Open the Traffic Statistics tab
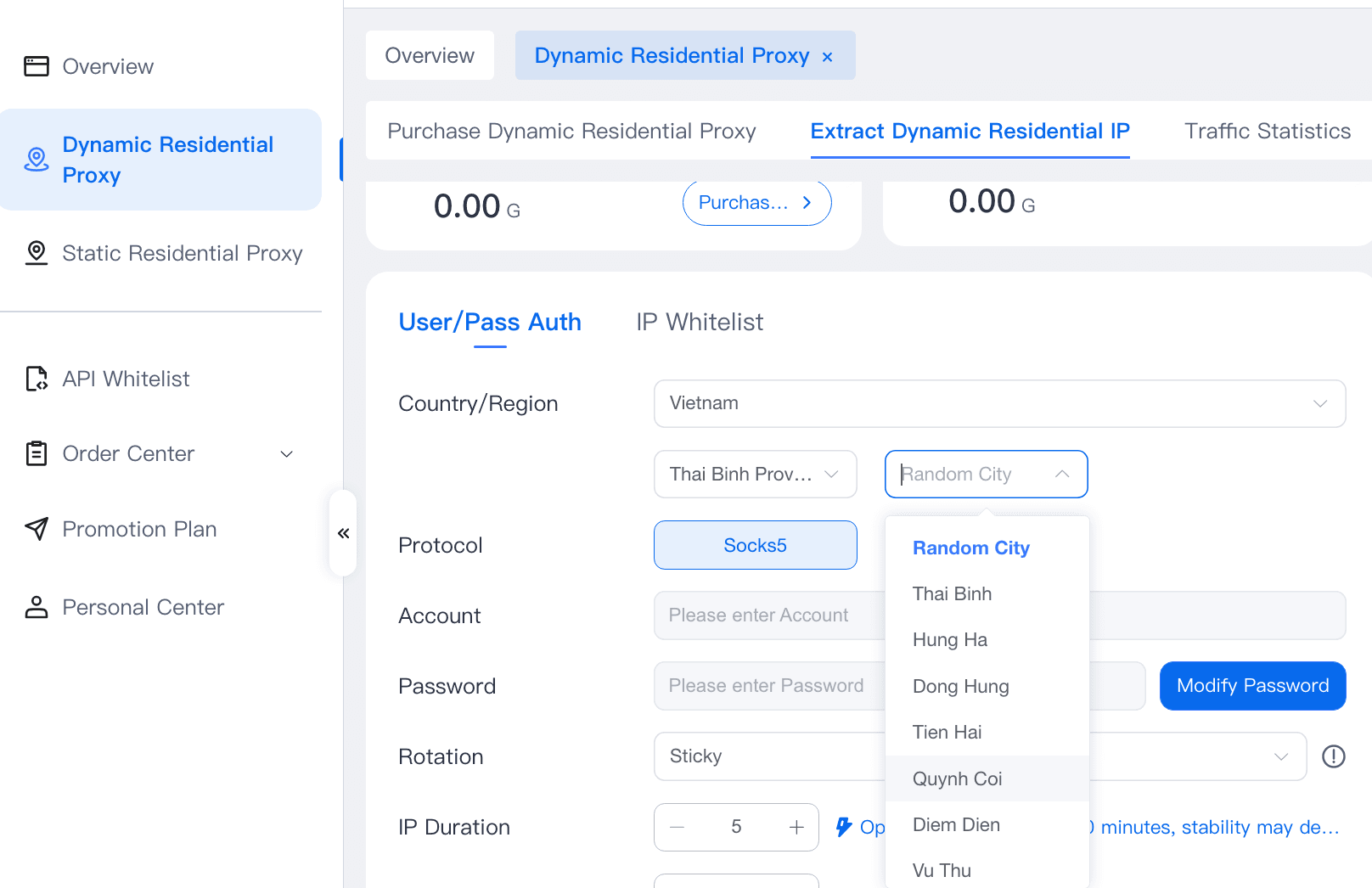 tap(1267, 132)
